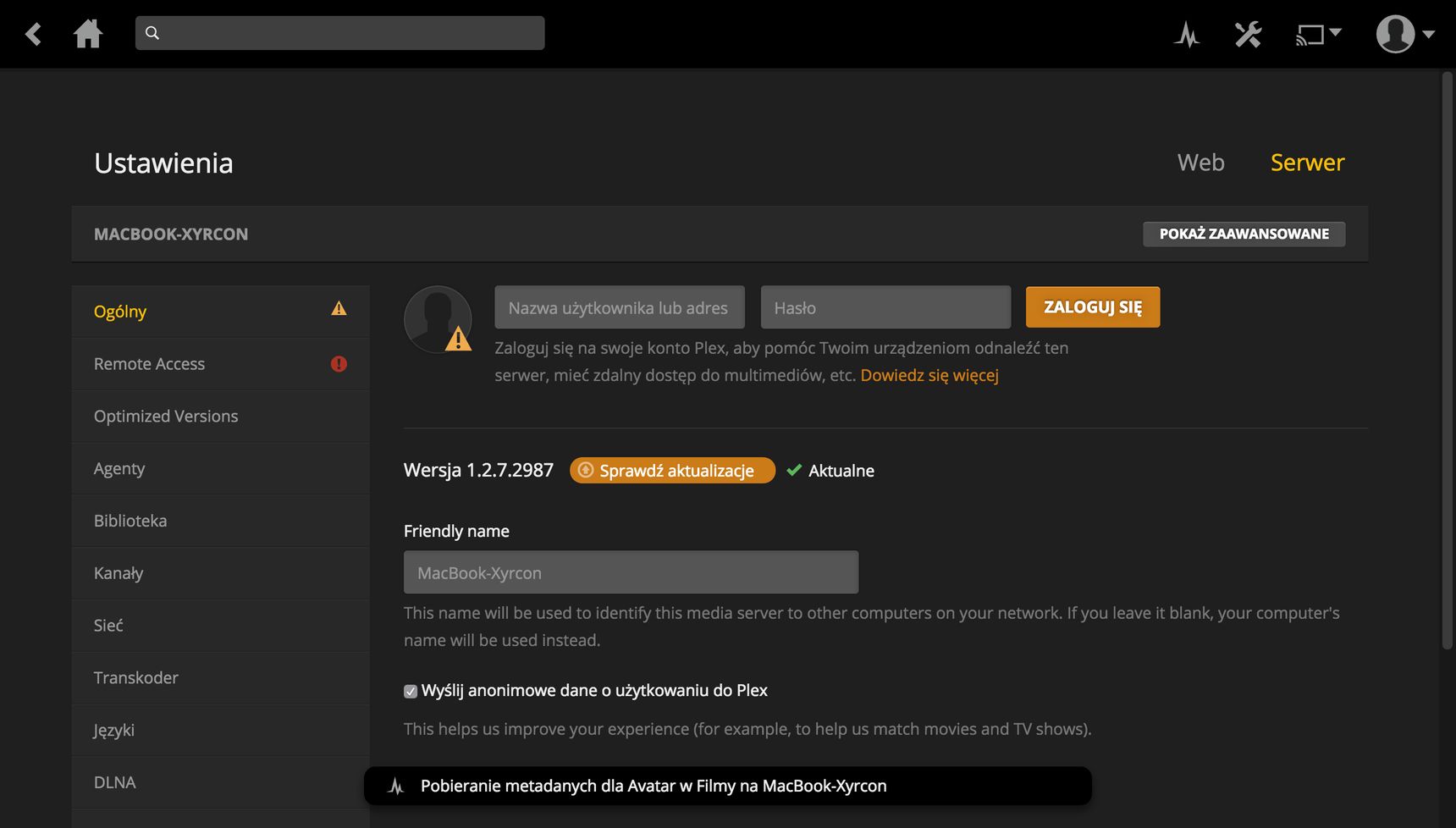Open Biblioteka settings section
The width and height of the screenshot is (1456, 828).
pos(220,521)
